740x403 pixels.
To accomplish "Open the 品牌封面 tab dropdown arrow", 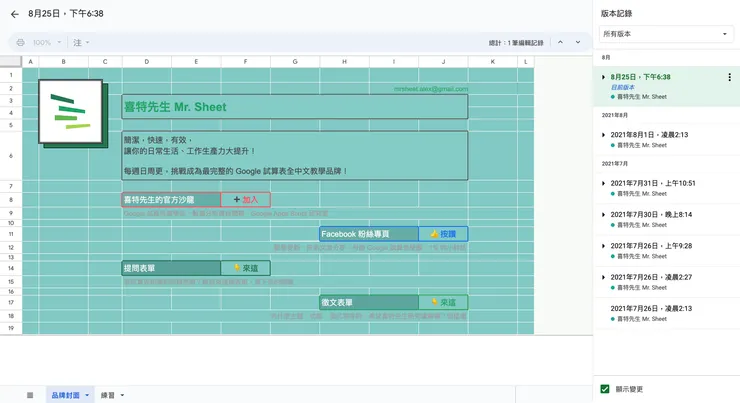I will (x=87, y=395).
